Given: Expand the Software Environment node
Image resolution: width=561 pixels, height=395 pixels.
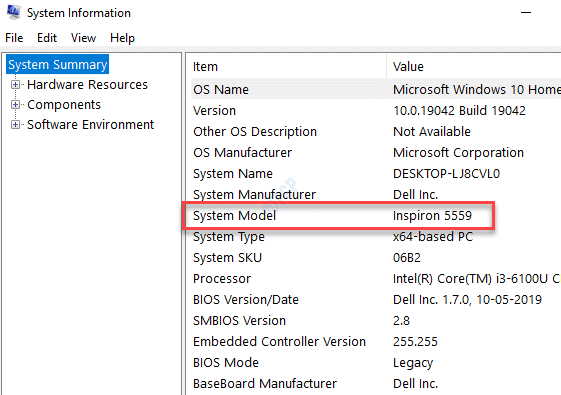Looking at the screenshot, I should (x=15, y=125).
